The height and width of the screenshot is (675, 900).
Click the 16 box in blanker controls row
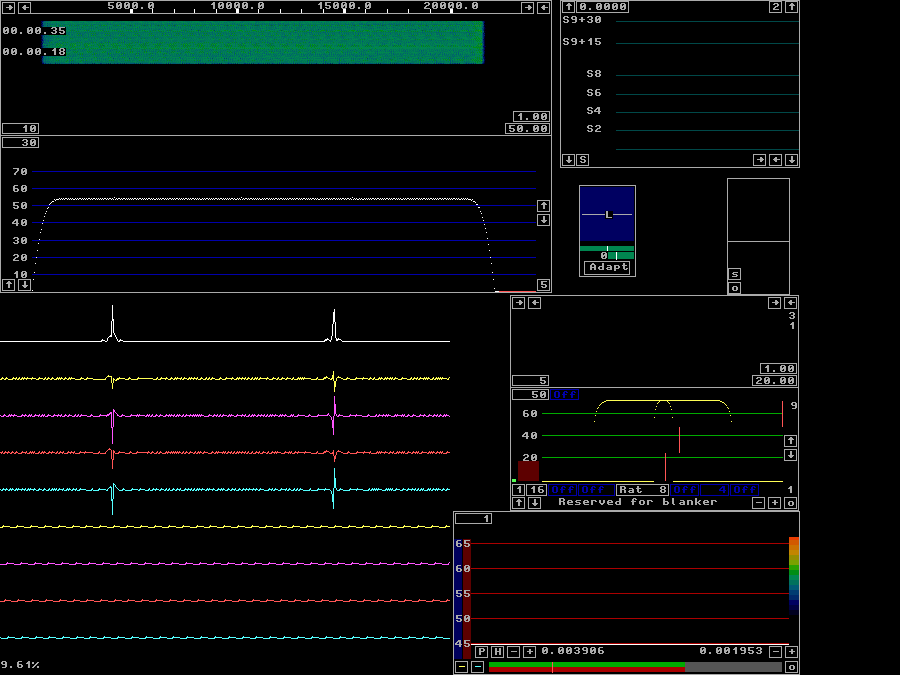pos(537,490)
